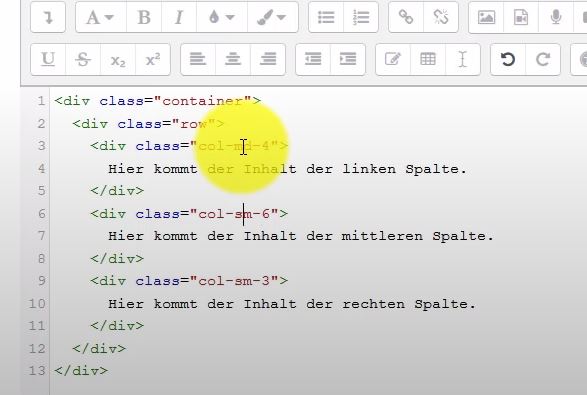Click the I-beam text cursor toolbar icon

[463, 59]
